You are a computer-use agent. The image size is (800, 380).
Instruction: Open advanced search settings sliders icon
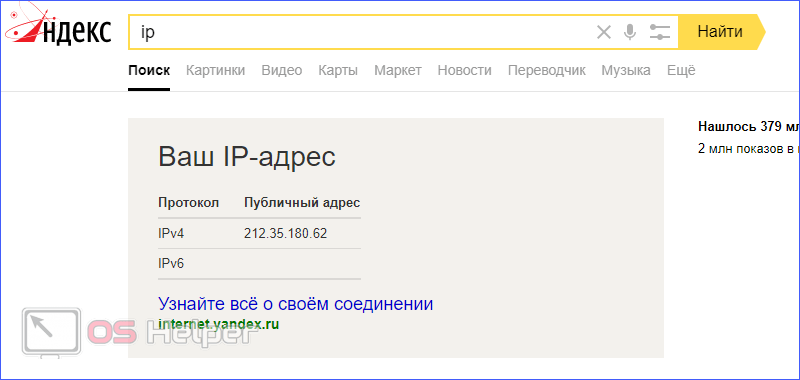659,33
